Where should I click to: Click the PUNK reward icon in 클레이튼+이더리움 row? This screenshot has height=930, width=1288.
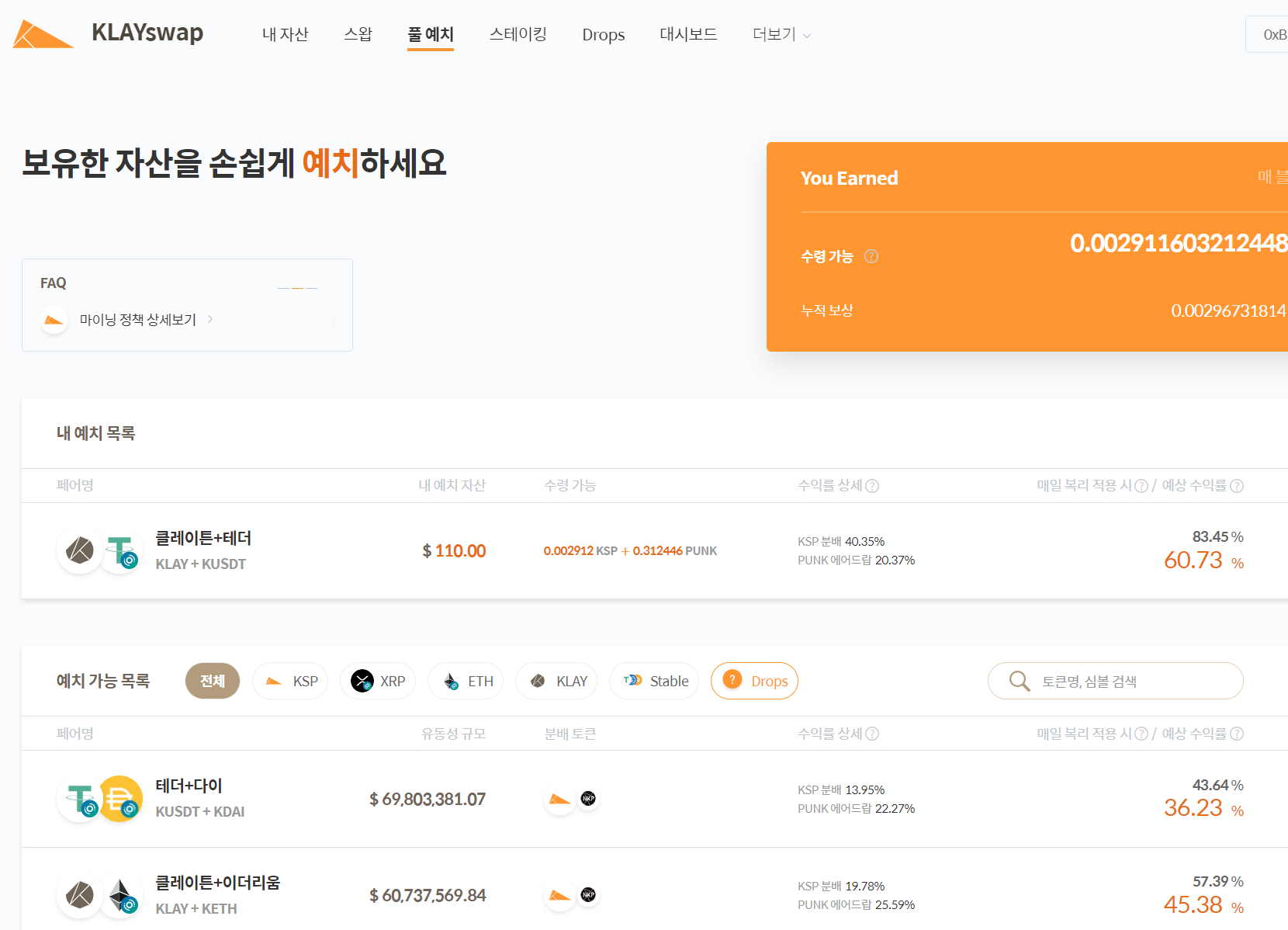588,894
